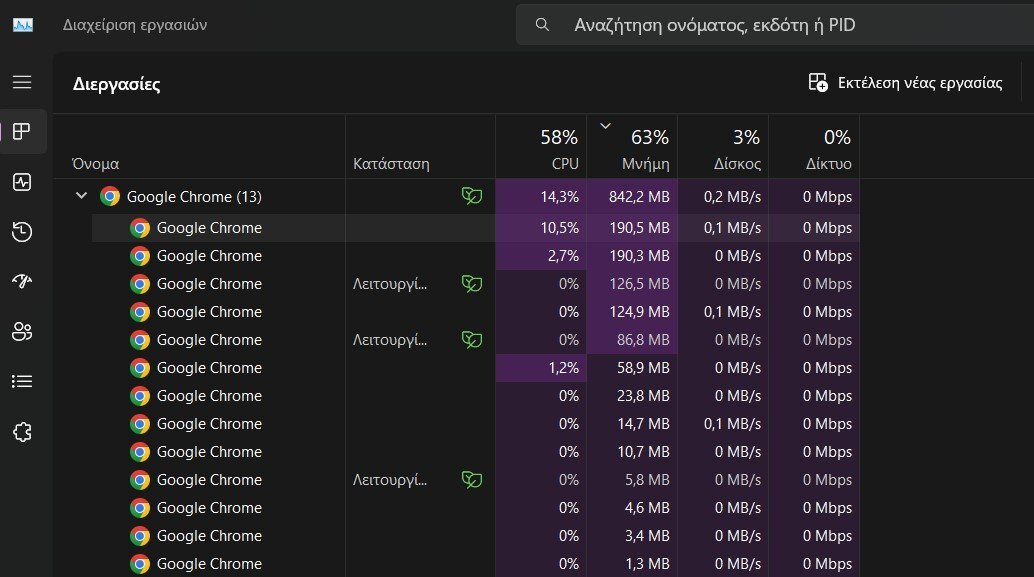Screen dimensions: 1034x577
Task: Click the search magnifier icon
Action: point(542,25)
